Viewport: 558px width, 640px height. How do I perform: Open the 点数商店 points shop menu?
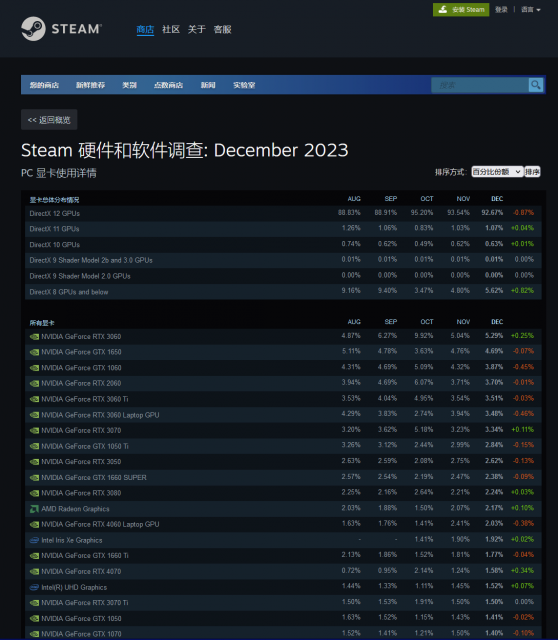168,85
